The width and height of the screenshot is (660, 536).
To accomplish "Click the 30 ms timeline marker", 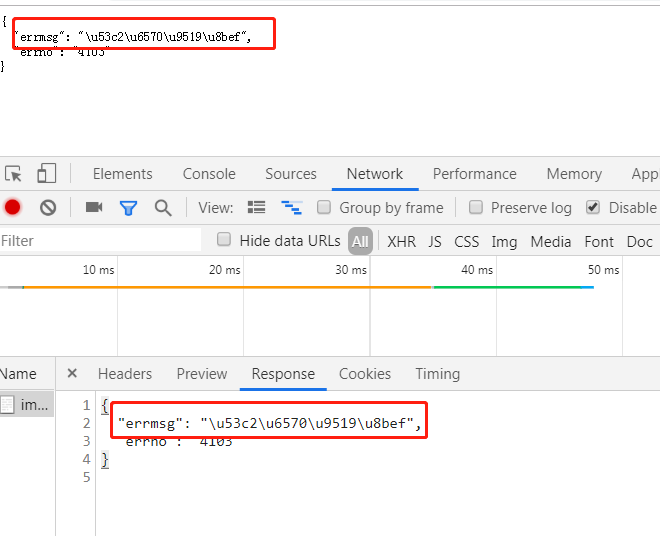I will (x=351, y=269).
